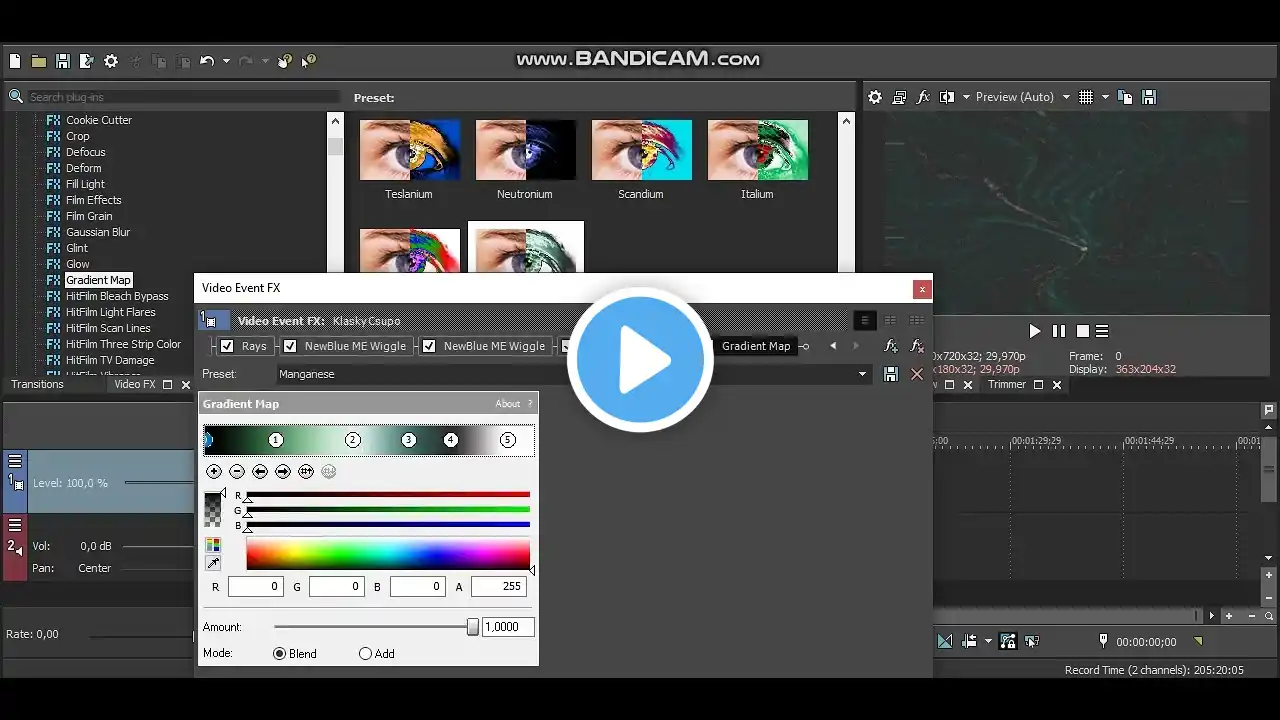
Task: Click the large blue play overlay button
Action: coord(640,360)
